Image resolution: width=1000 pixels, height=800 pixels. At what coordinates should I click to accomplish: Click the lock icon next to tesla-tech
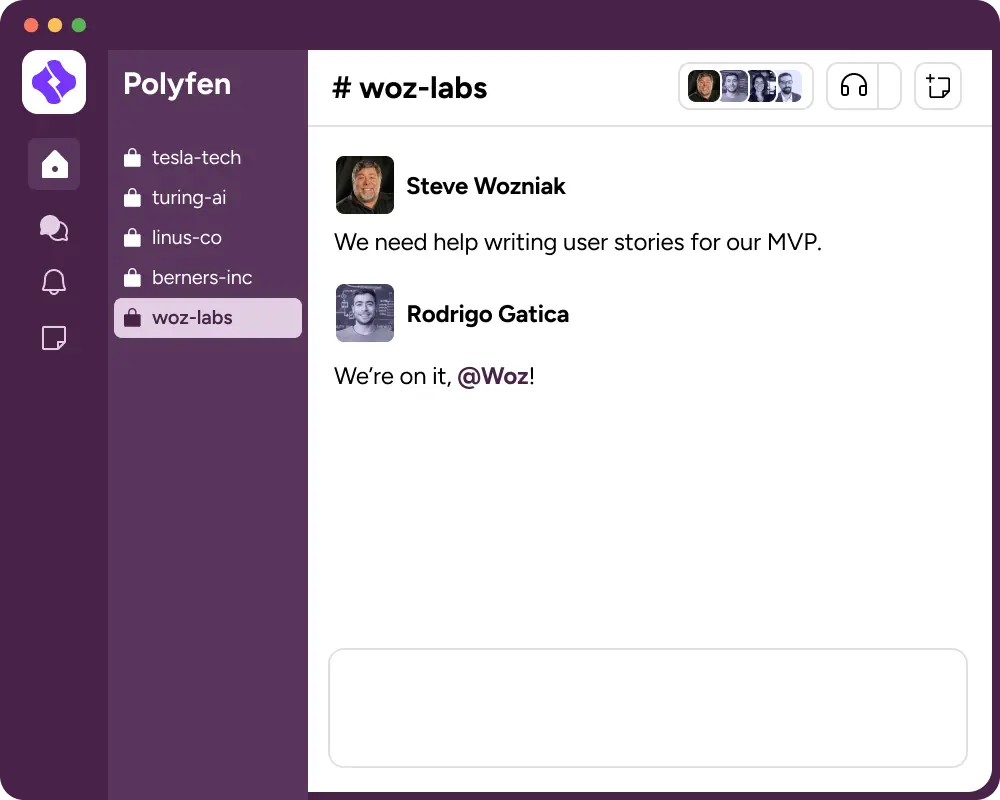132,158
